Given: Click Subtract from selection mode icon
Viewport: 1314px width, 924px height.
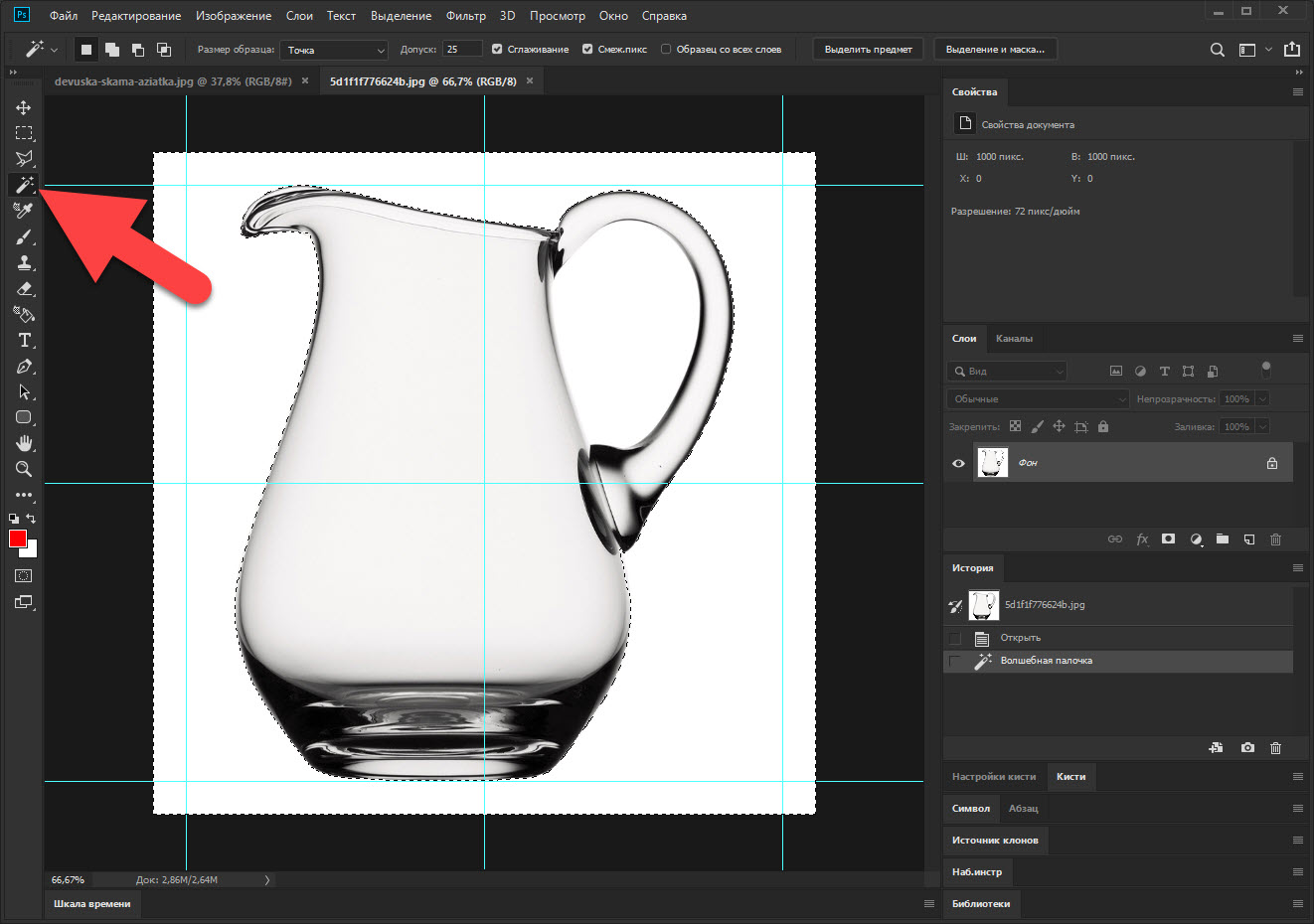Looking at the screenshot, I should point(138,49).
